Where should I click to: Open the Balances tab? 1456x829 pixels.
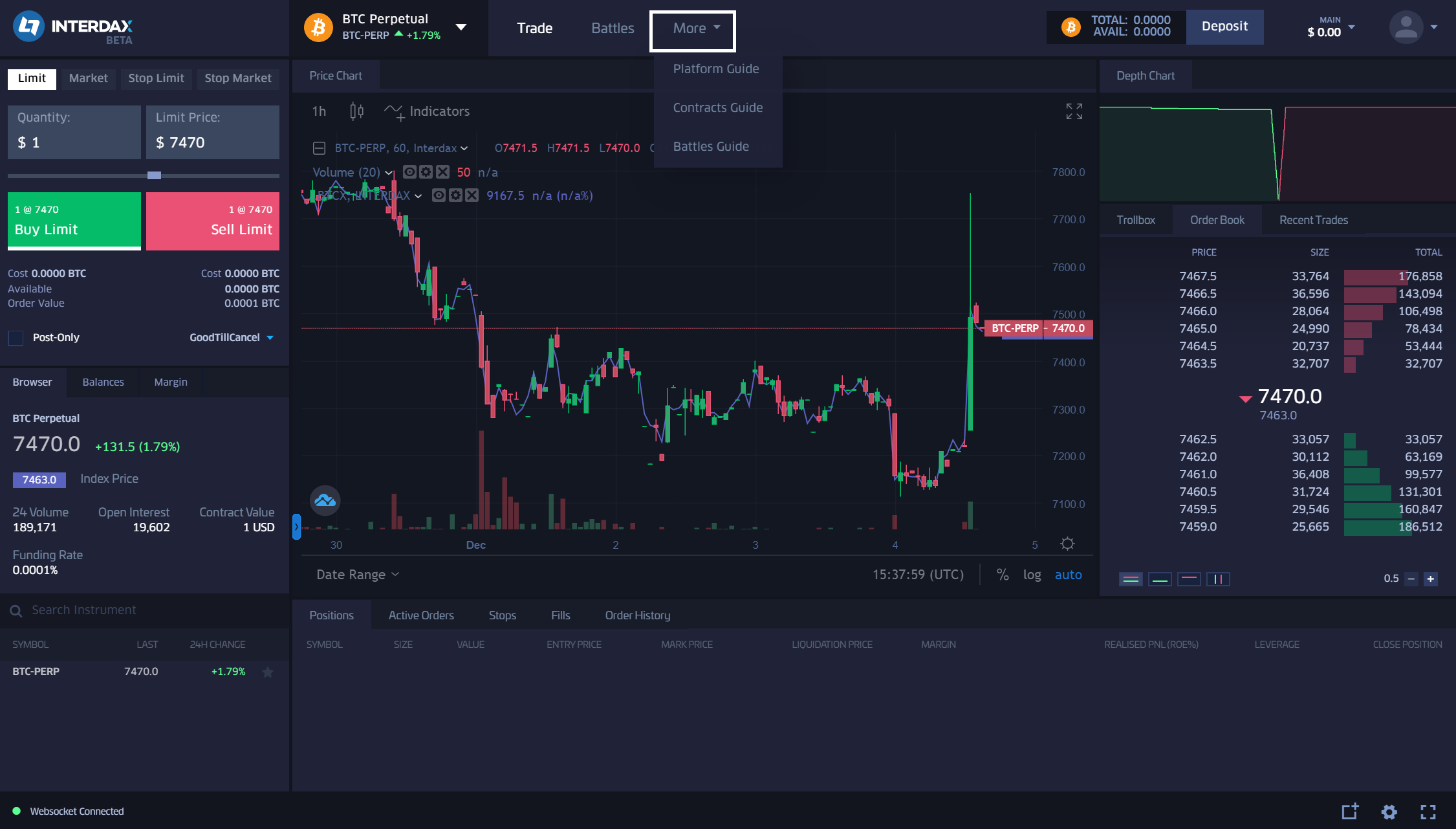(103, 382)
